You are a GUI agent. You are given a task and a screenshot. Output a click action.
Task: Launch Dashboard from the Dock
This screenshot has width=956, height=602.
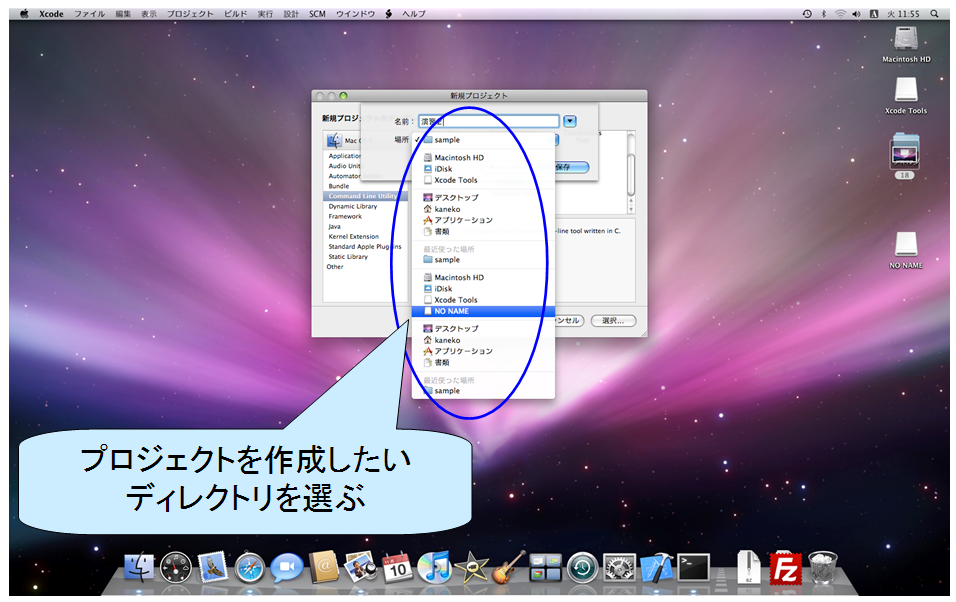click(x=176, y=567)
